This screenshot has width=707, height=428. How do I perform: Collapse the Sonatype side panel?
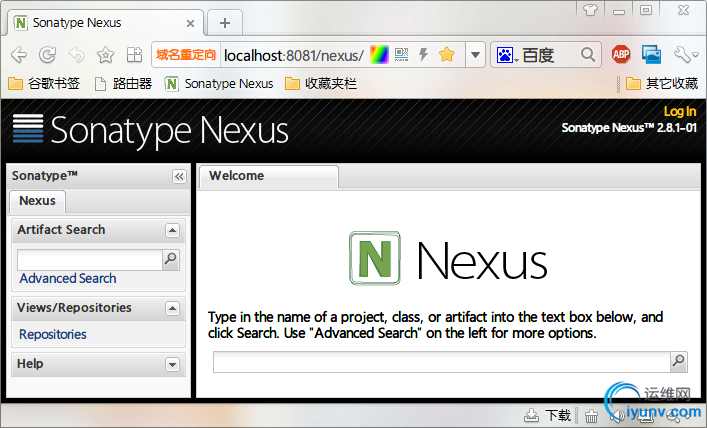click(179, 176)
